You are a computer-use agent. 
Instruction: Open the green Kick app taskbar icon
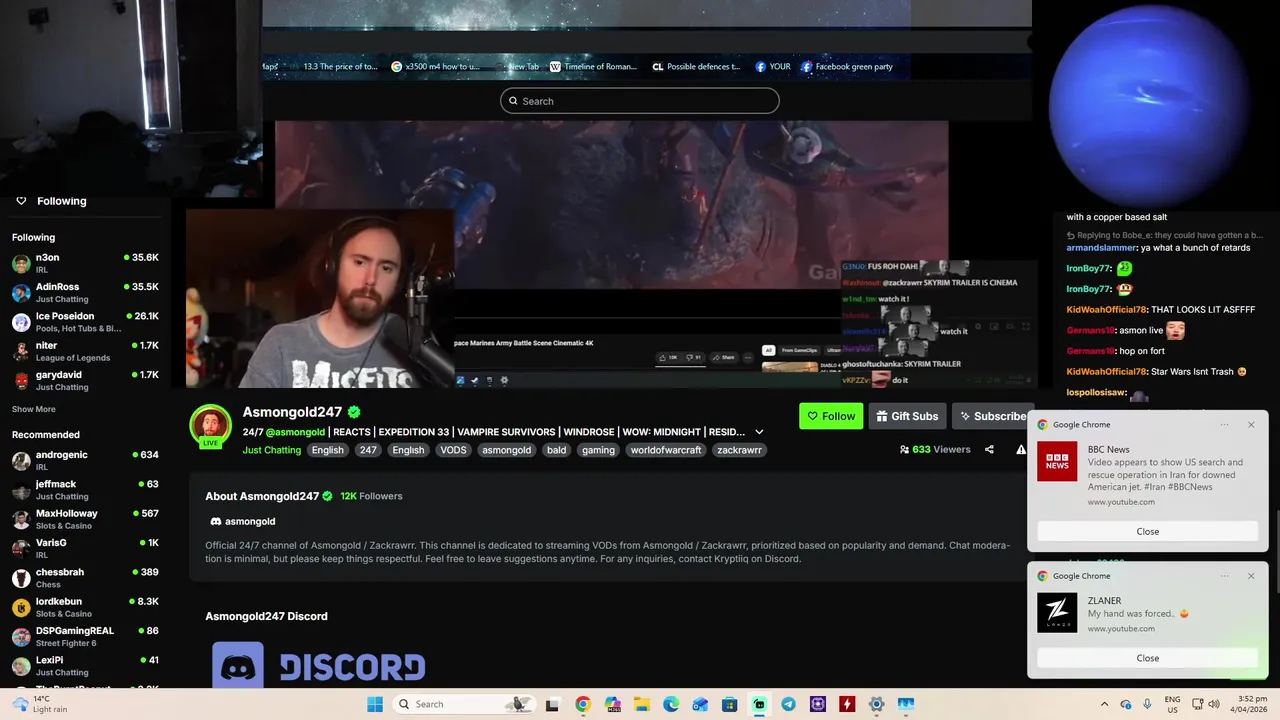pyautogui.click(x=759, y=704)
